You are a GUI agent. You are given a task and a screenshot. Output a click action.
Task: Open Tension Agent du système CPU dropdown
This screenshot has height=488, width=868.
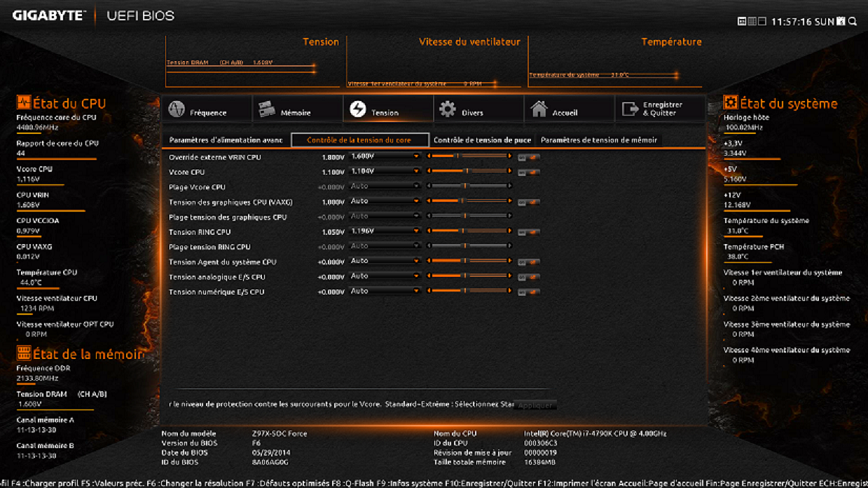[x=385, y=261]
